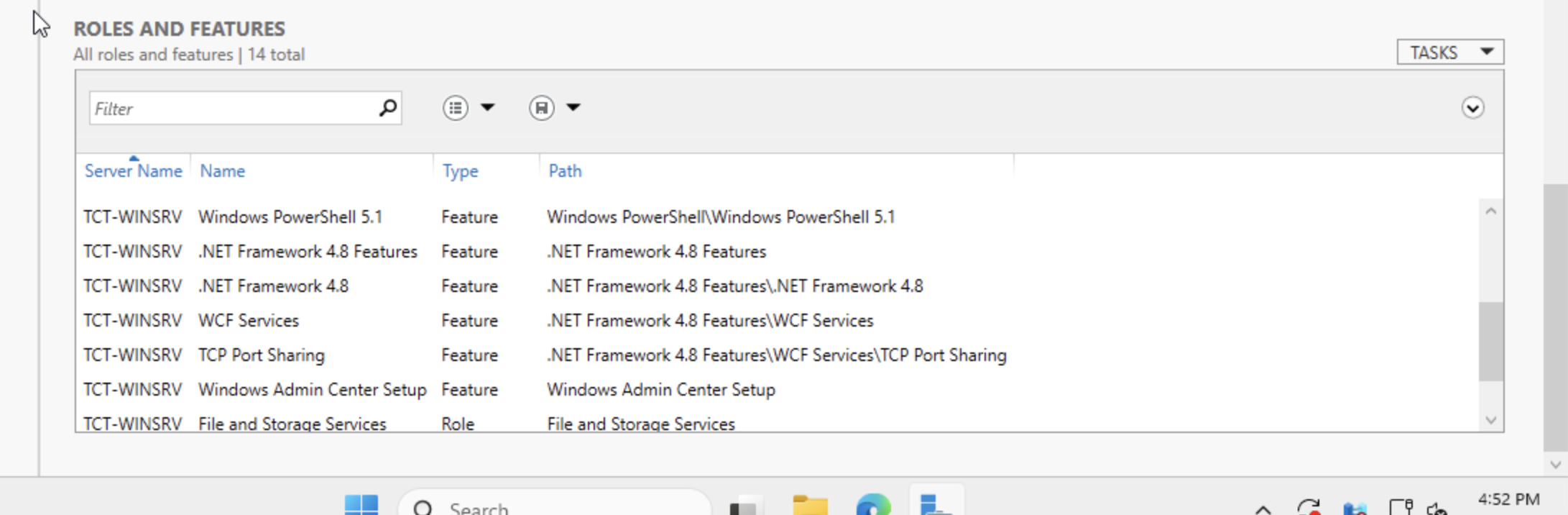Click scroll down arrow of roles list

pyautogui.click(x=1491, y=420)
